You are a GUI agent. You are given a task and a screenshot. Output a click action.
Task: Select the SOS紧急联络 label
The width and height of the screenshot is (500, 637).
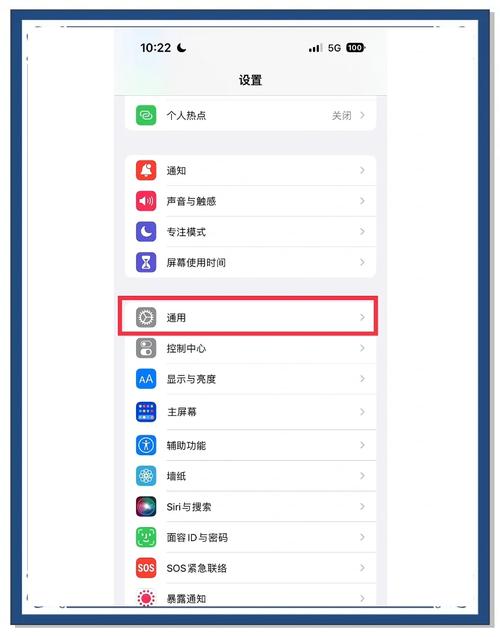[x=197, y=568]
